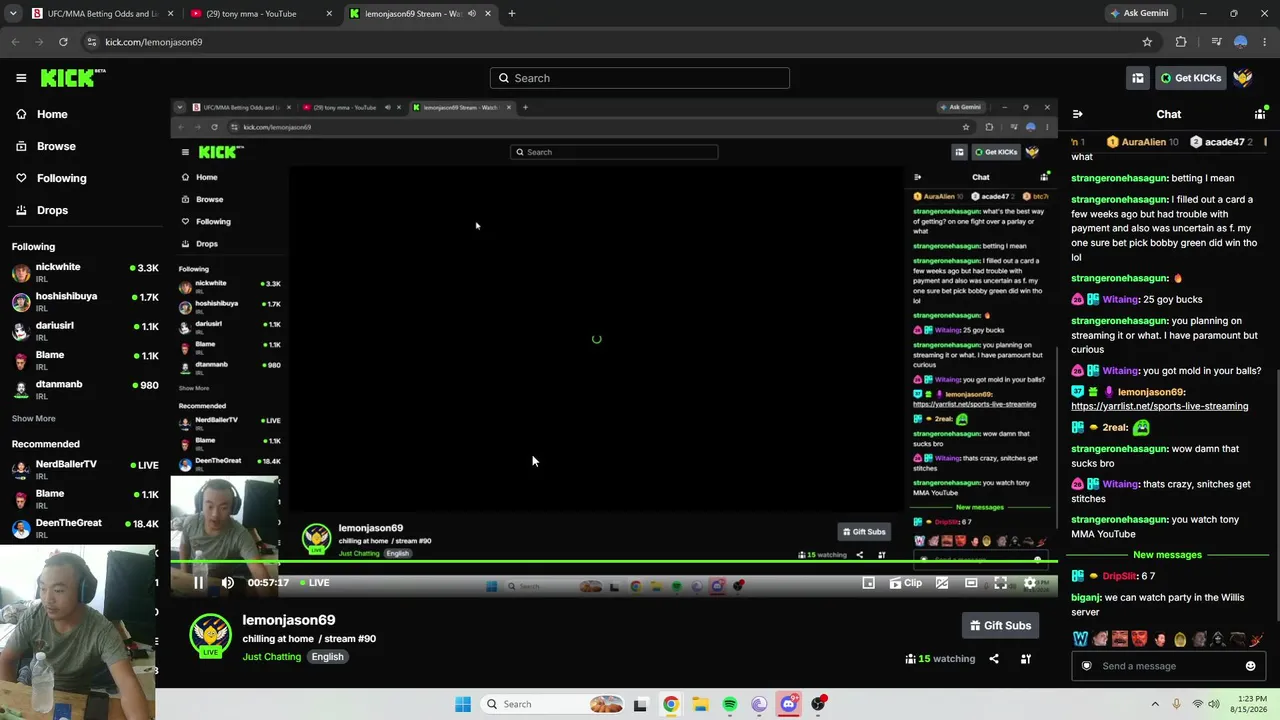This screenshot has height=720, width=1280.
Task: Open the stream options icon beside share
Action: point(1025,659)
